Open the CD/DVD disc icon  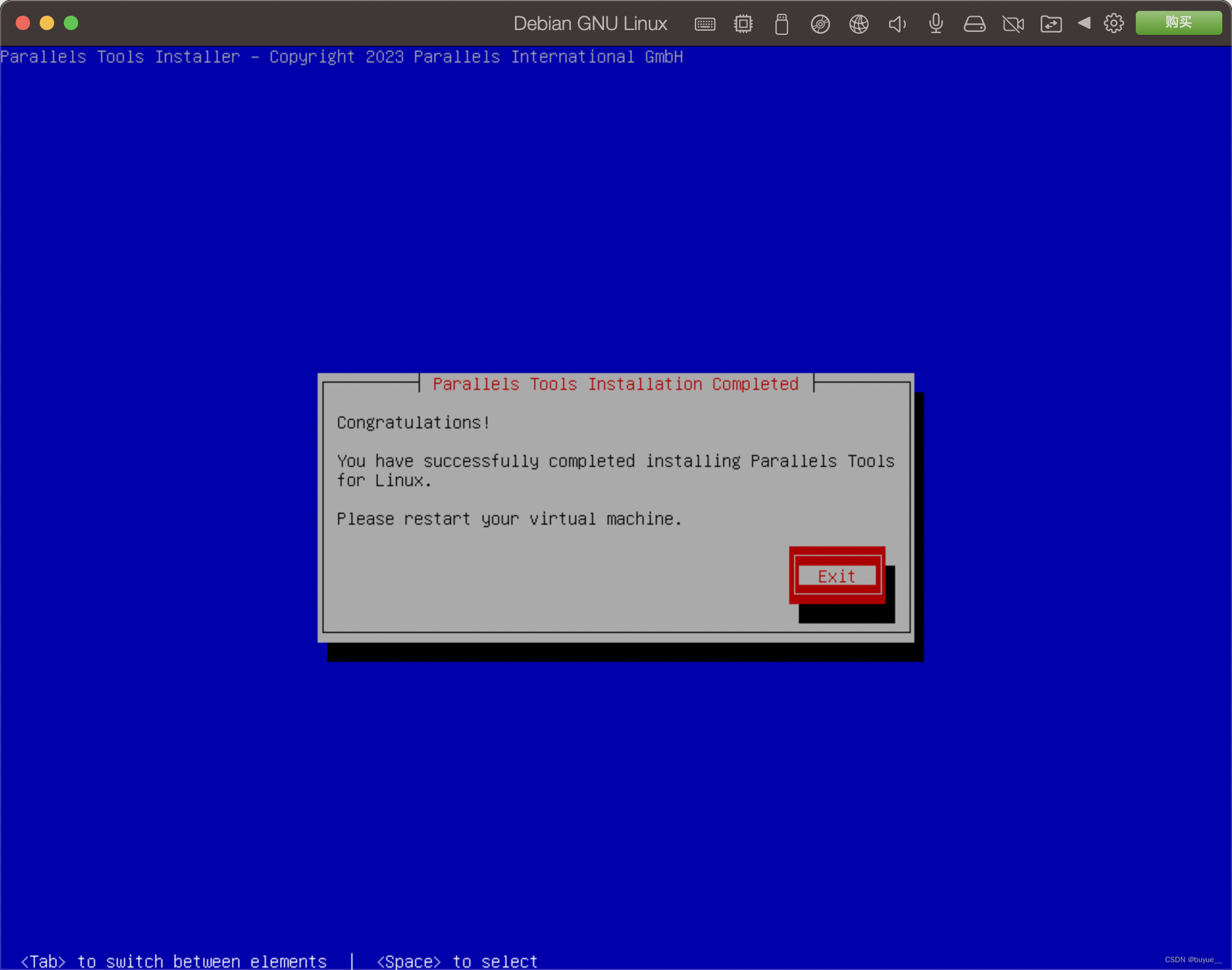[821, 24]
